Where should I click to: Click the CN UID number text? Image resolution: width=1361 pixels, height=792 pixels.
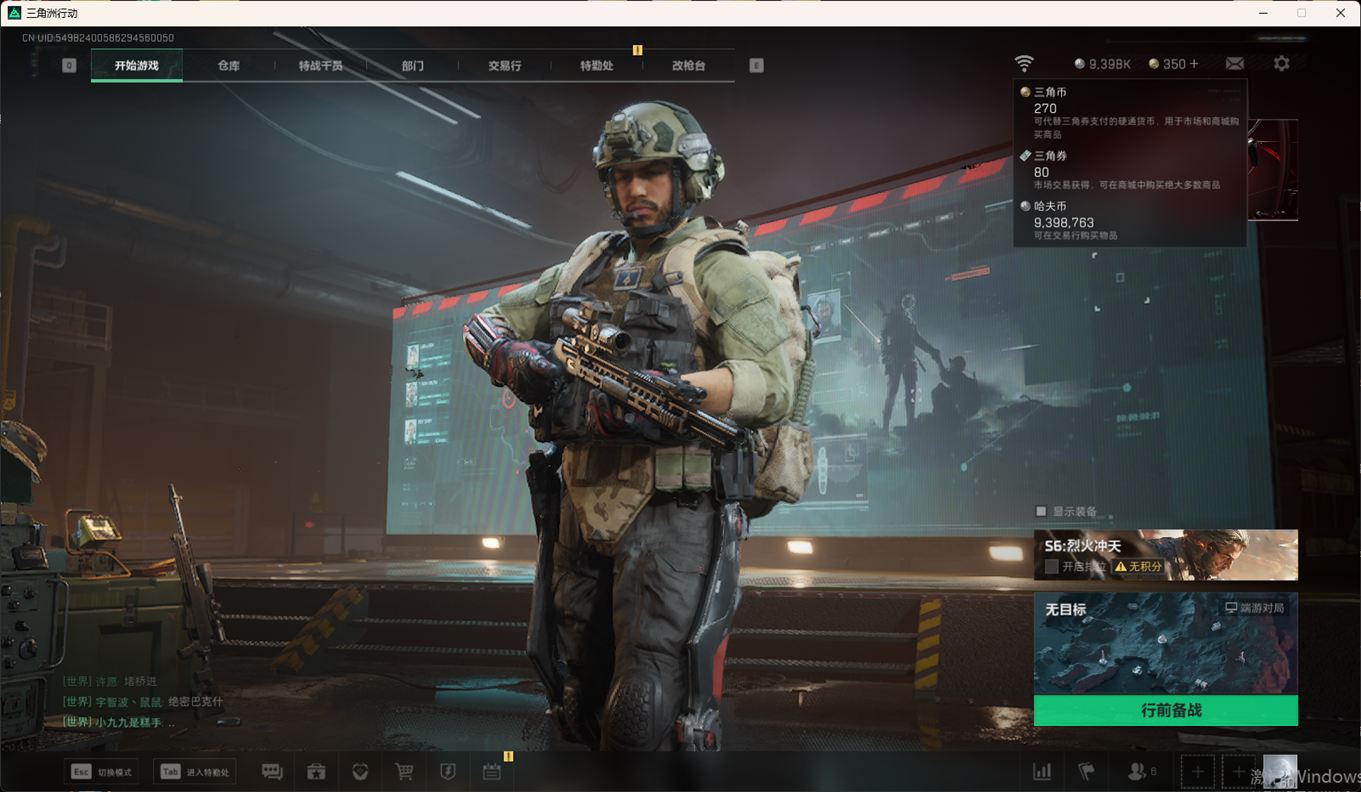tap(98, 38)
